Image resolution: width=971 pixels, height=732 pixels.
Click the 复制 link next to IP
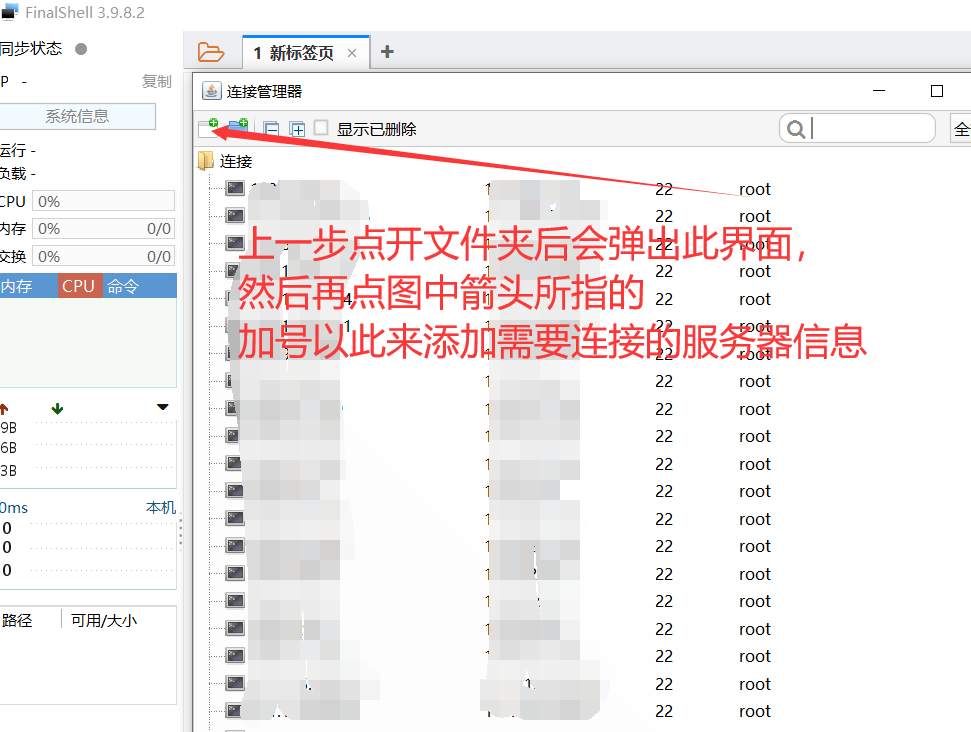click(x=156, y=82)
